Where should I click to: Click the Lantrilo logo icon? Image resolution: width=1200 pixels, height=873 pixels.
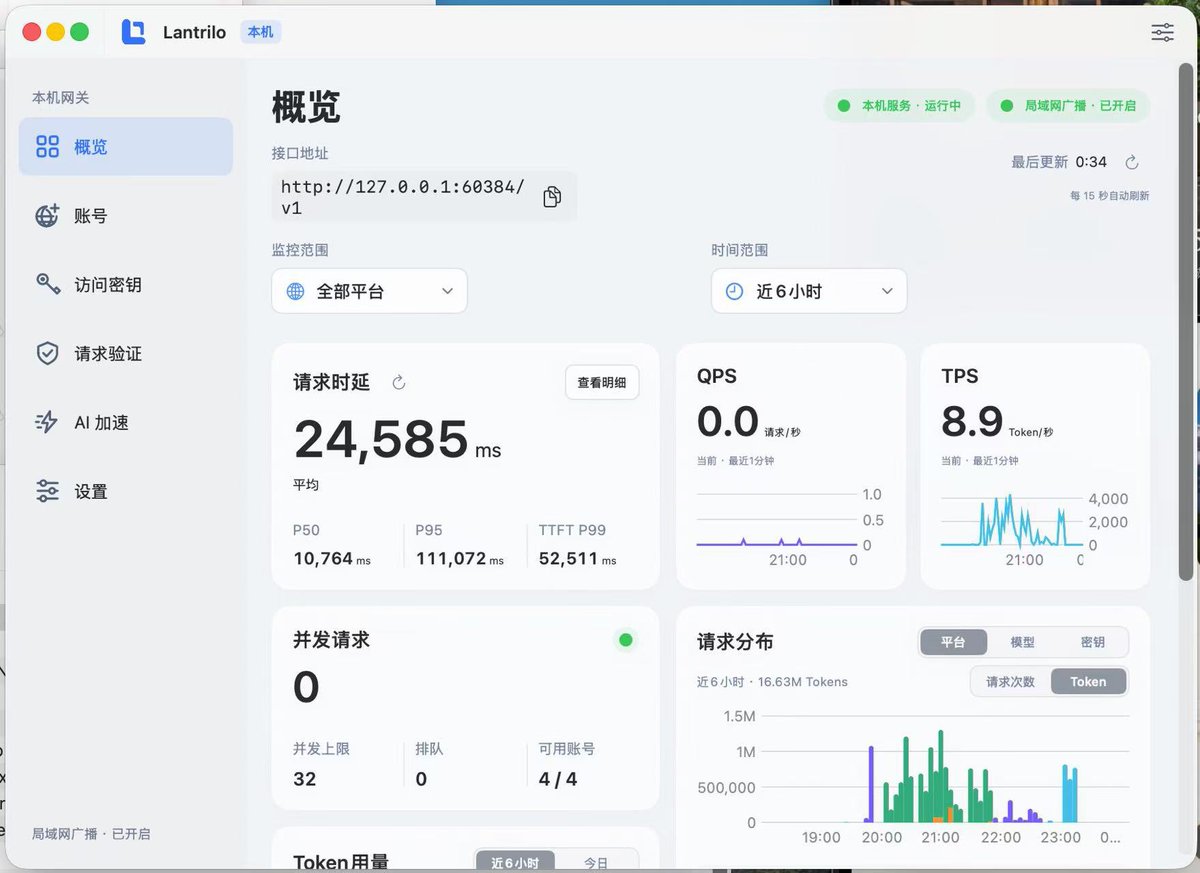[x=133, y=32]
